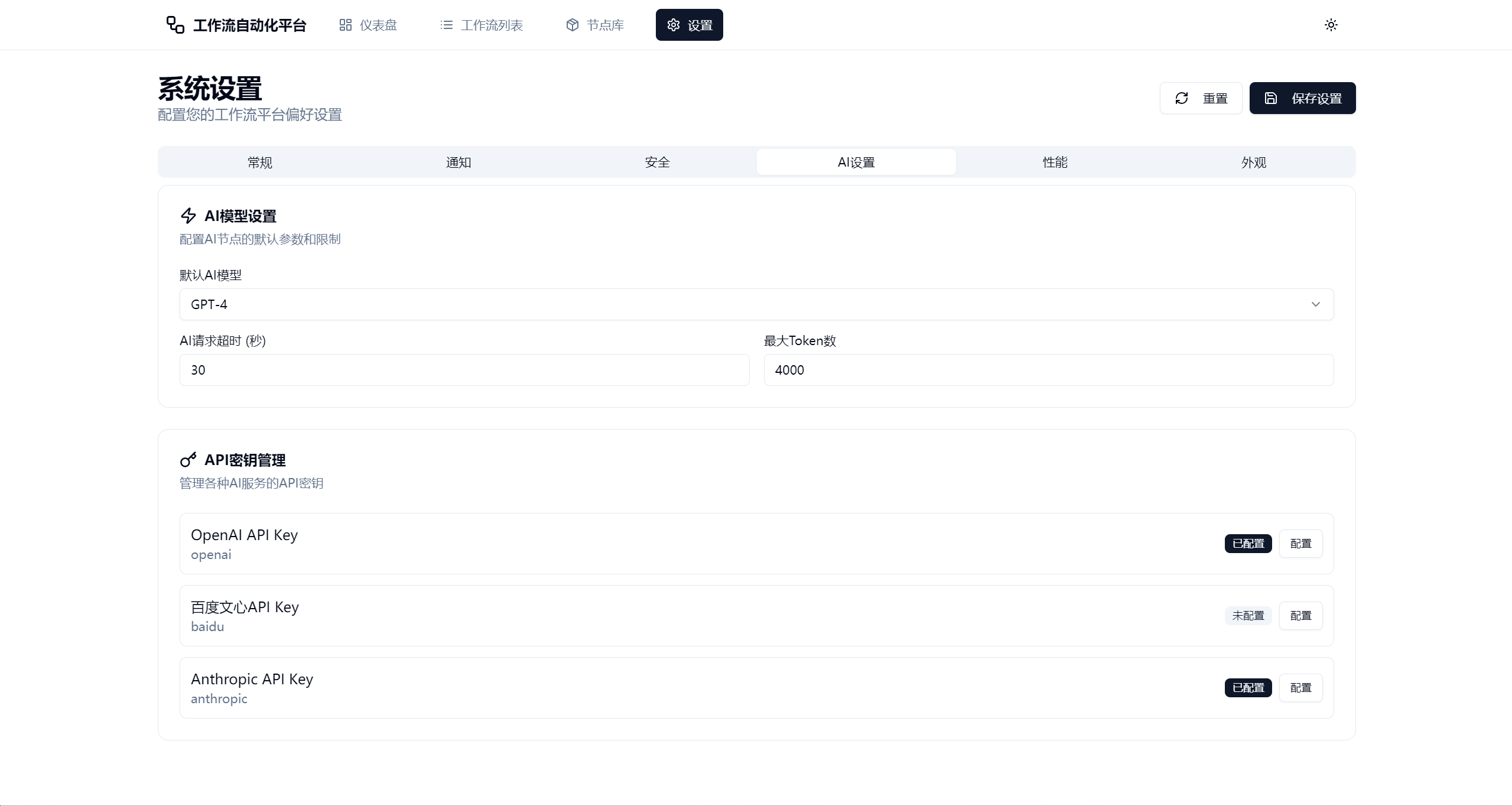Click 配置 button for Anthropic API Key

click(x=1300, y=688)
